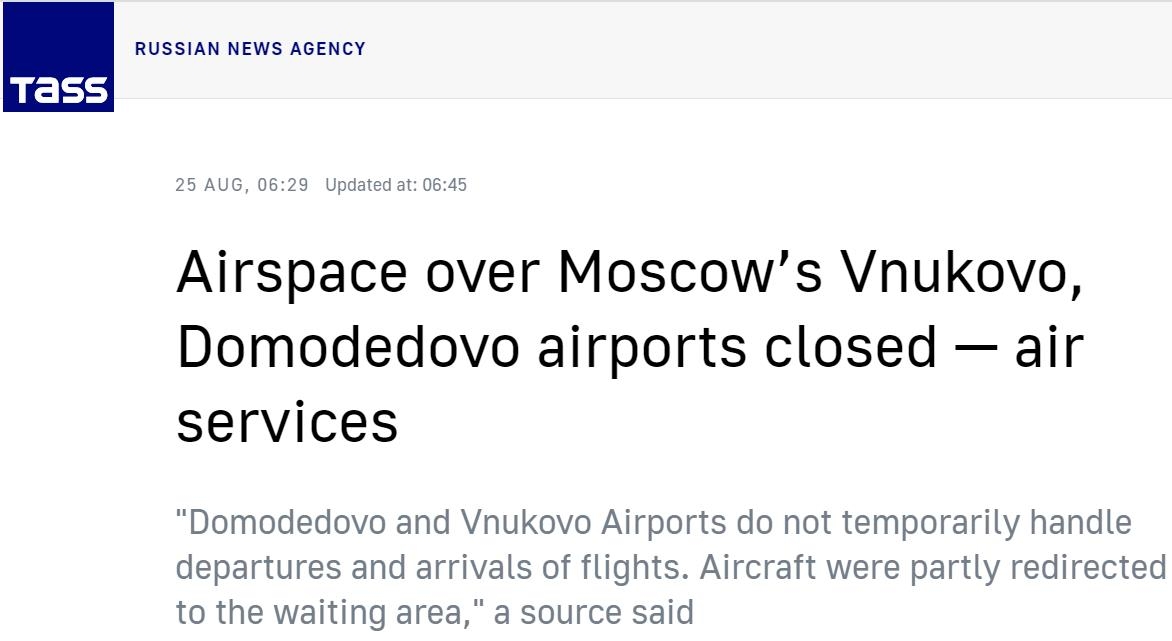This screenshot has width=1172, height=641.
Task: Click a source said after the quote
Action: coord(593,613)
